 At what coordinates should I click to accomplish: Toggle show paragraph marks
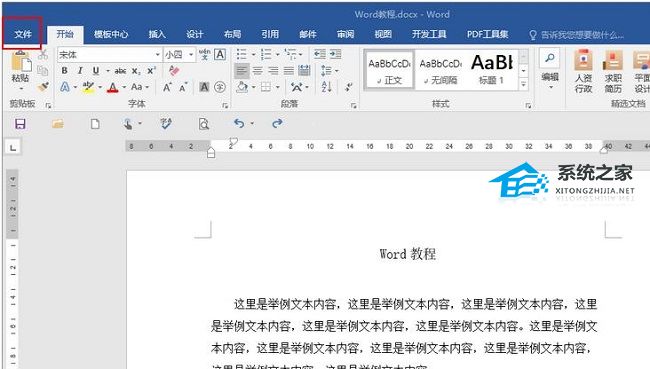point(349,87)
